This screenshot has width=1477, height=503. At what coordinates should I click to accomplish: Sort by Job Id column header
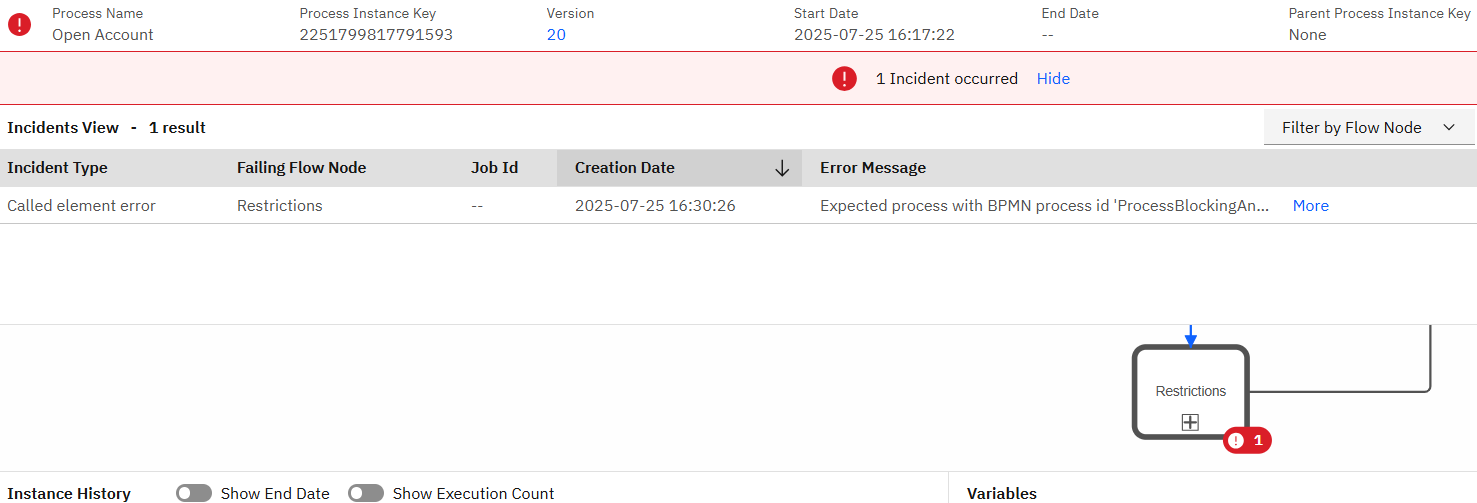point(494,168)
